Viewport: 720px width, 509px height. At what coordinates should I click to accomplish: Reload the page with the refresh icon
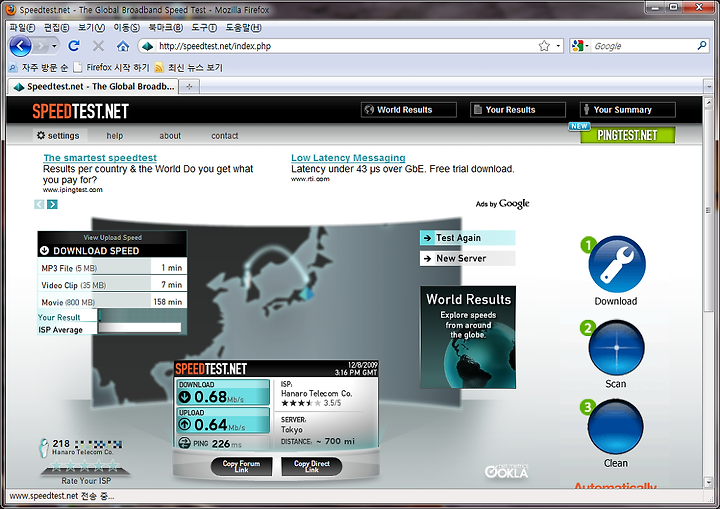click(74, 46)
